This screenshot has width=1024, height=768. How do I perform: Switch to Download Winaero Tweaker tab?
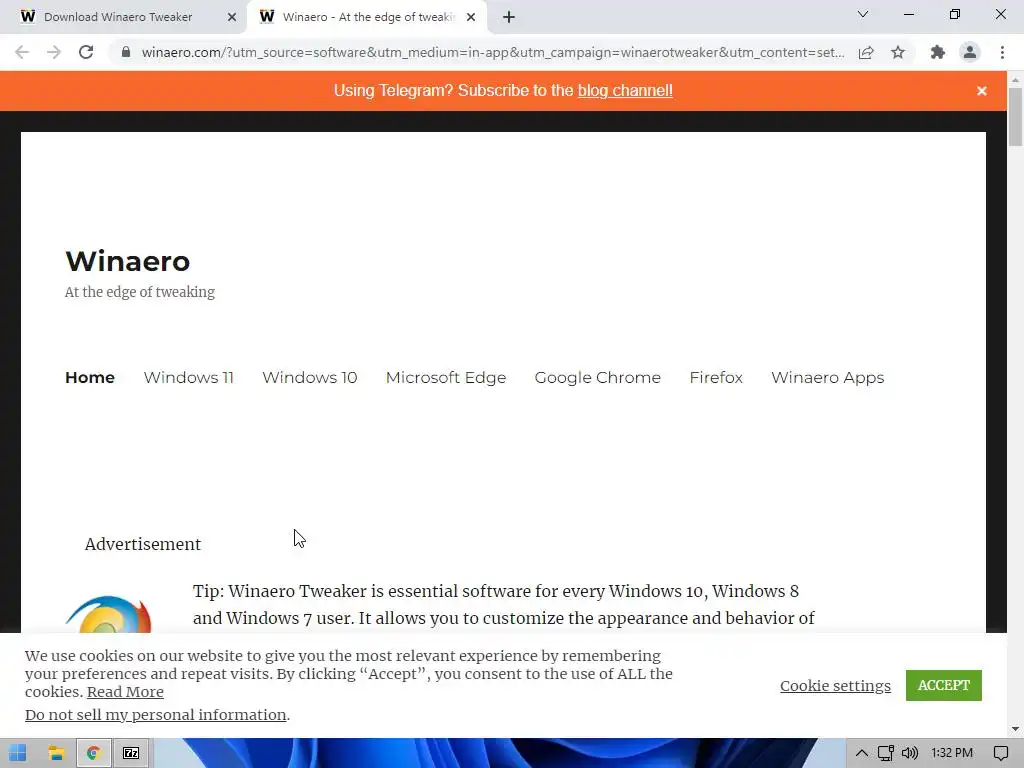[x=118, y=17]
